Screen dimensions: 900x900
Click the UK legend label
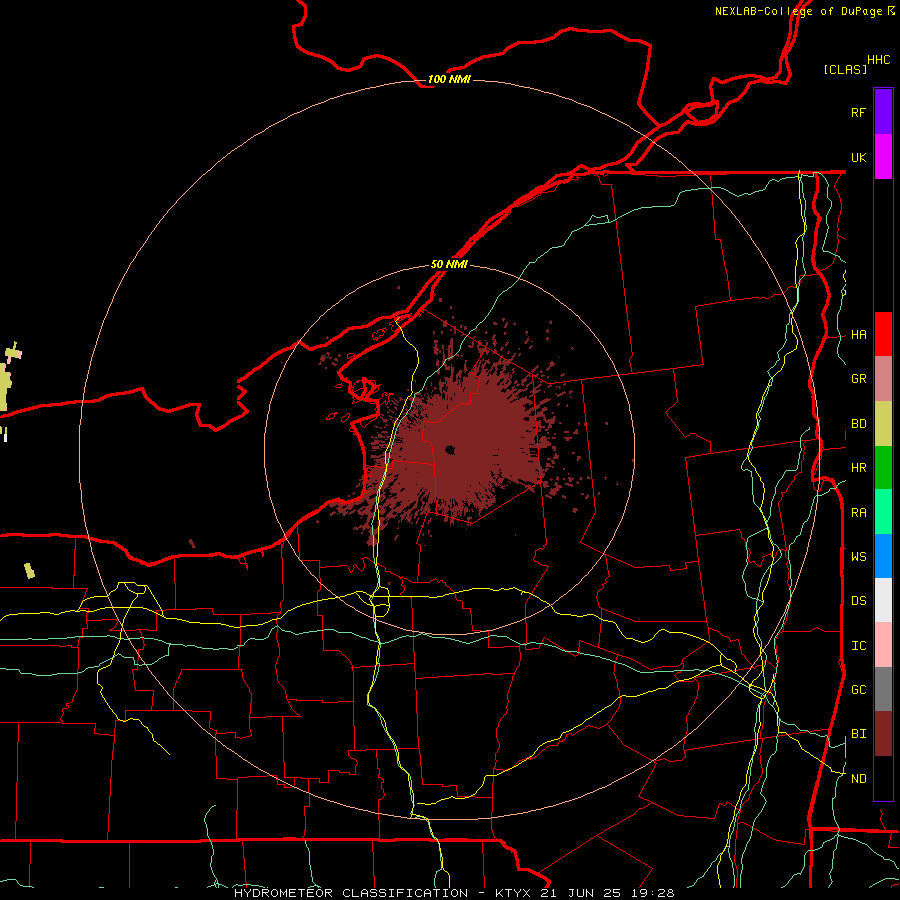coord(858,157)
